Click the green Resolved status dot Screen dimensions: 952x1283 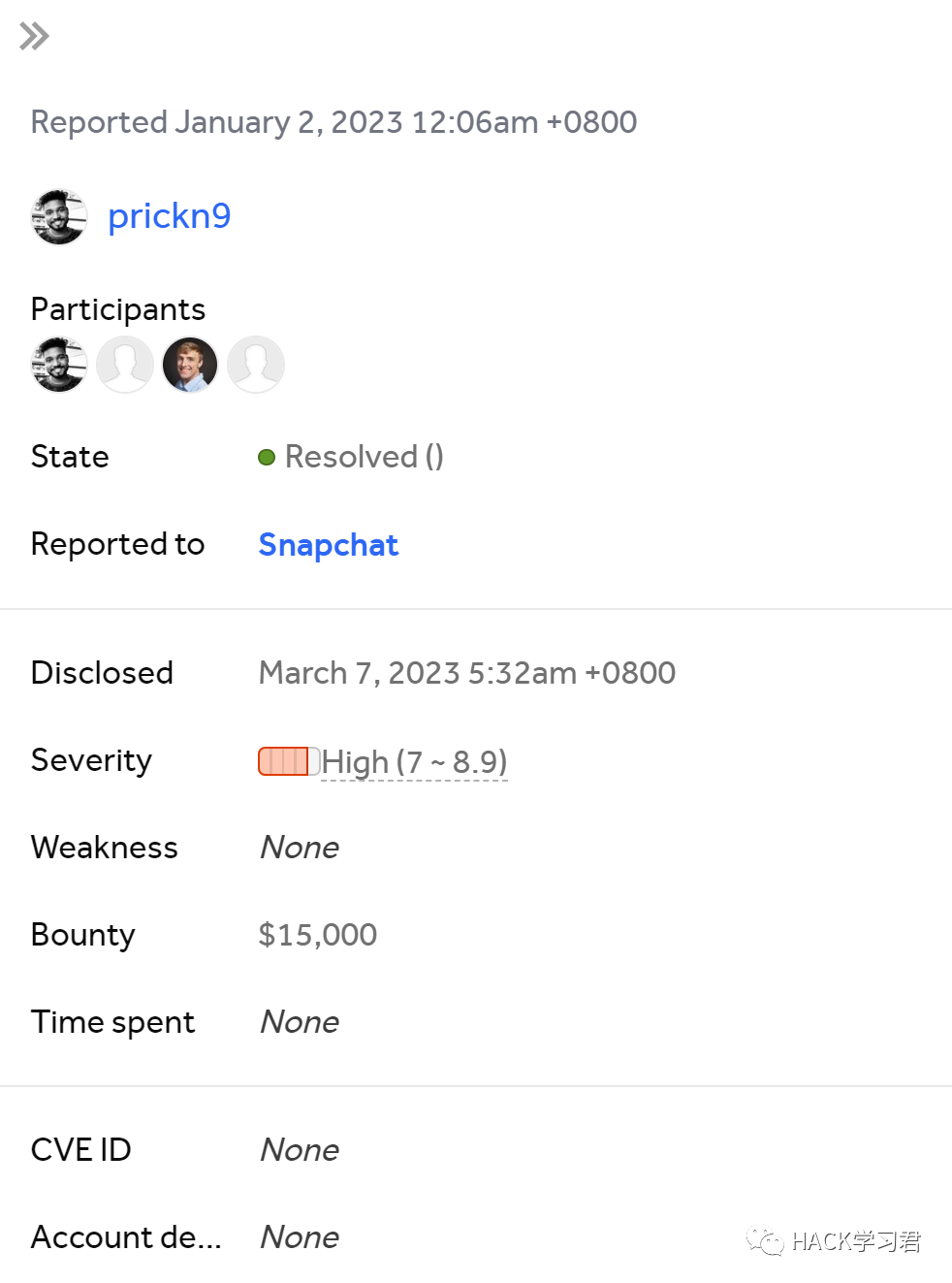pyautogui.click(x=267, y=457)
